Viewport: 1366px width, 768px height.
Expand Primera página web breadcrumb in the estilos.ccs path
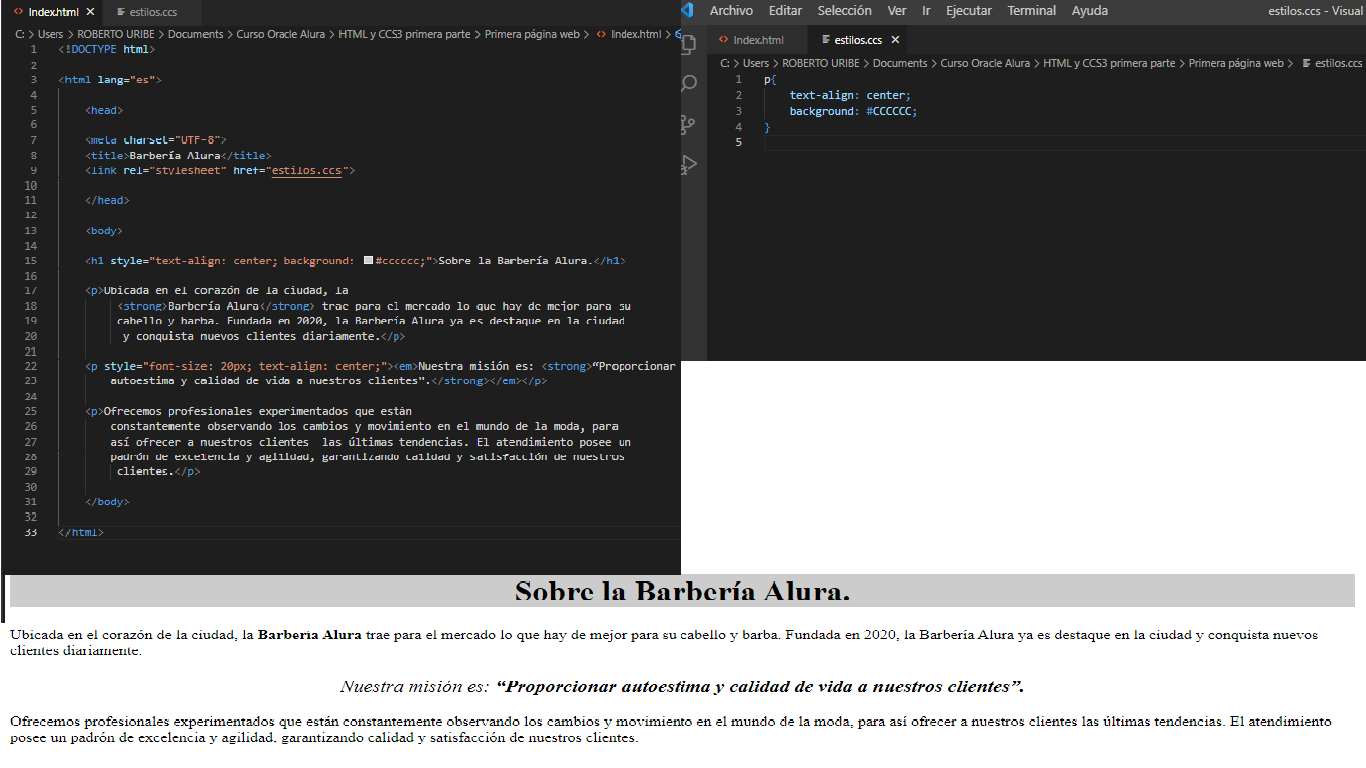[x=1236, y=63]
